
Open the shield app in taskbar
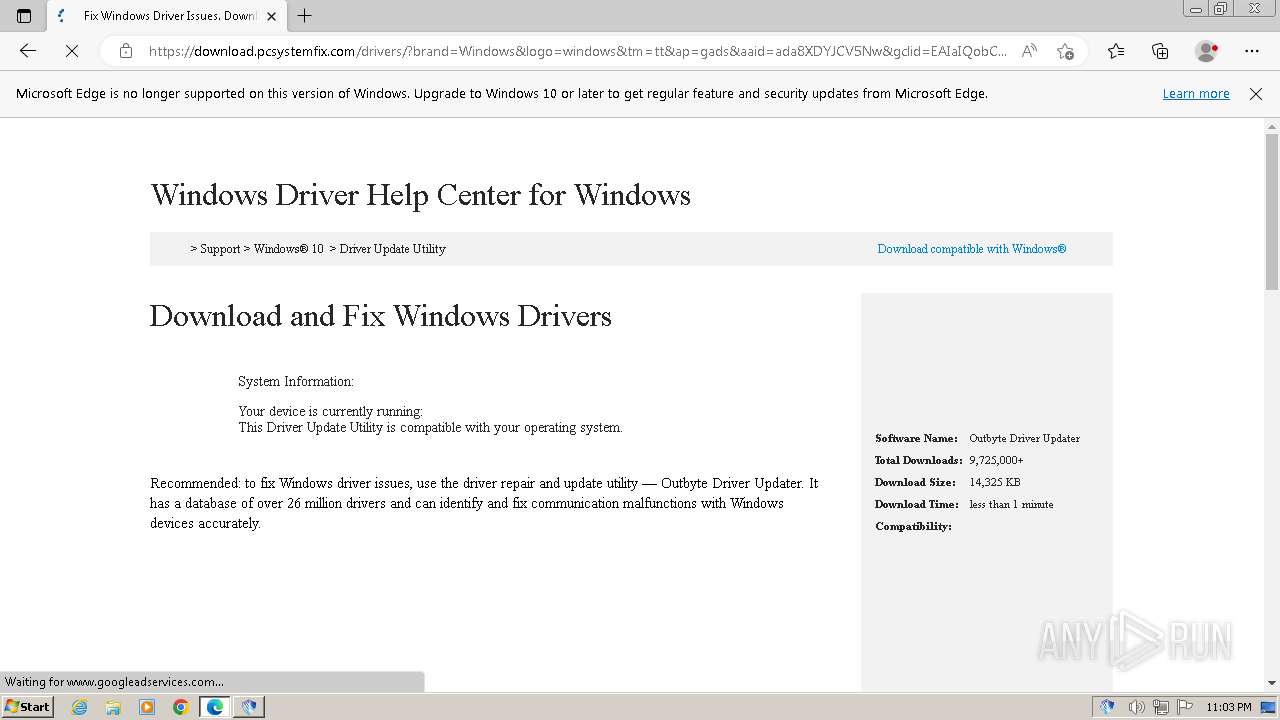click(x=249, y=707)
